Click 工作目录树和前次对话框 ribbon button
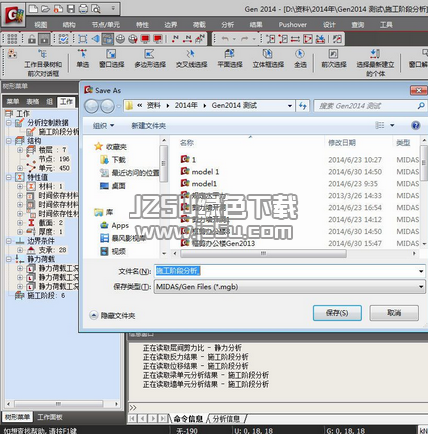Screen dimensions: 428x434 tap(43, 63)
